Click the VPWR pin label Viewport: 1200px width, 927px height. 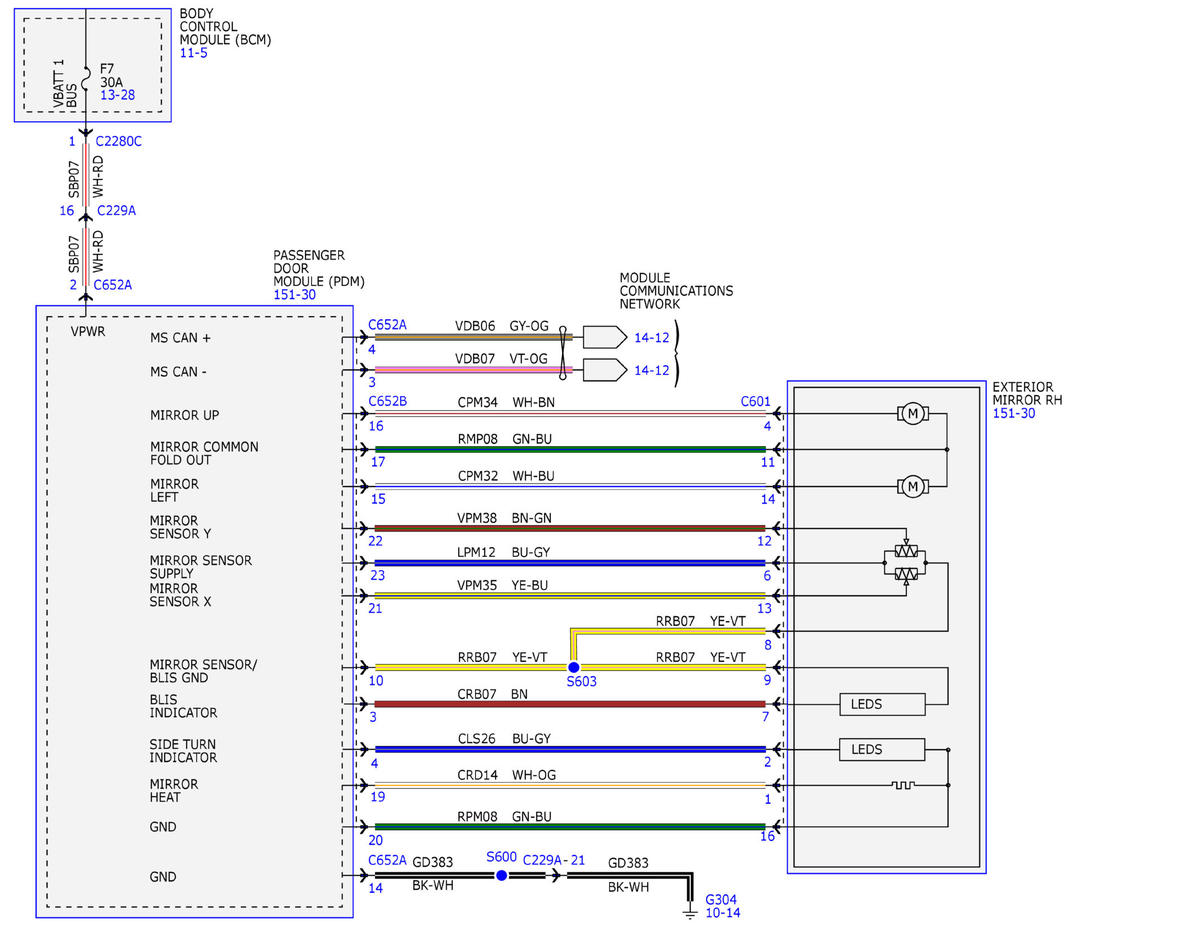pyautogui.click(x=88, y=330)
